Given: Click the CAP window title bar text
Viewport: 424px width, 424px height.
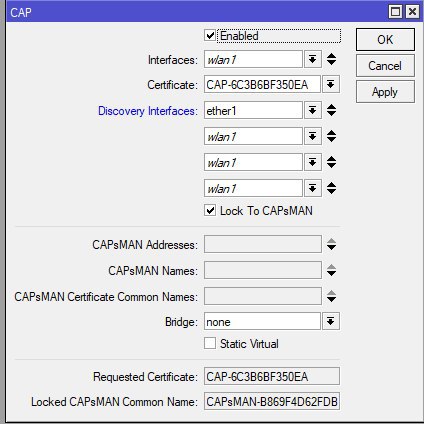Looking at the screenshot, I should 21,13.
